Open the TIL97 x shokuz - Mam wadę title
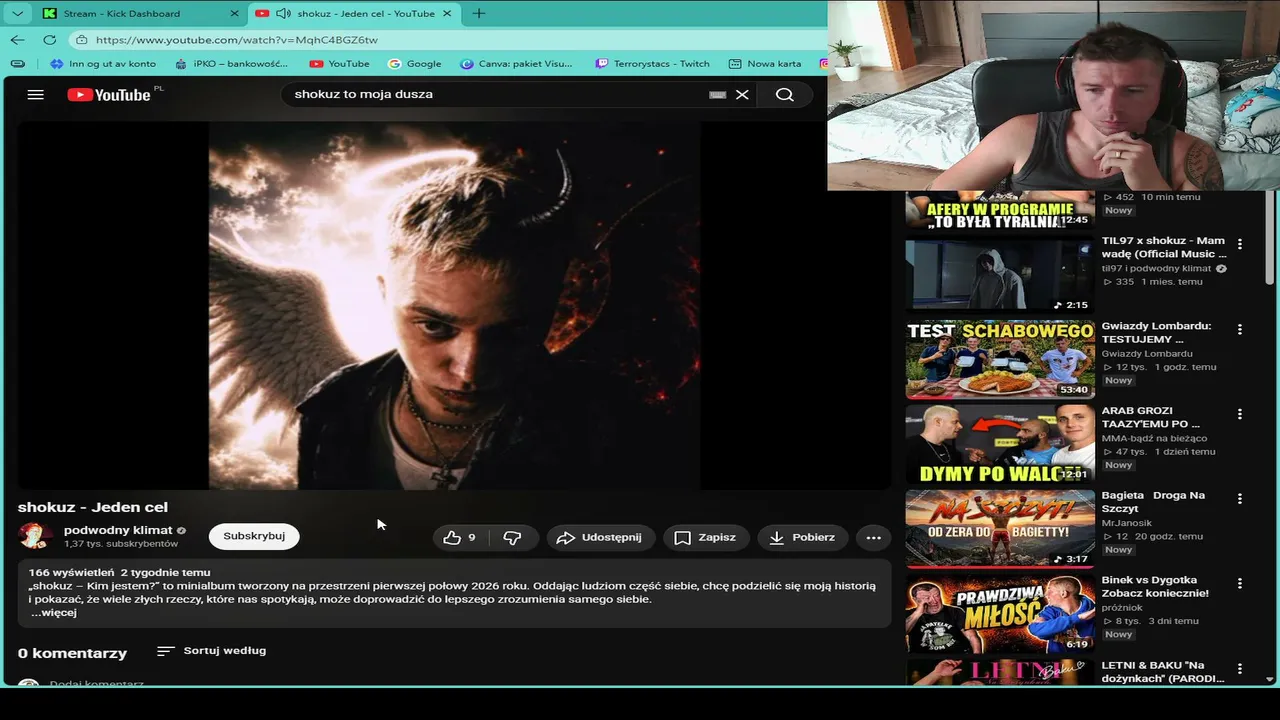The height and width of the screenshot is (720, 1280). click(1164, 247)
